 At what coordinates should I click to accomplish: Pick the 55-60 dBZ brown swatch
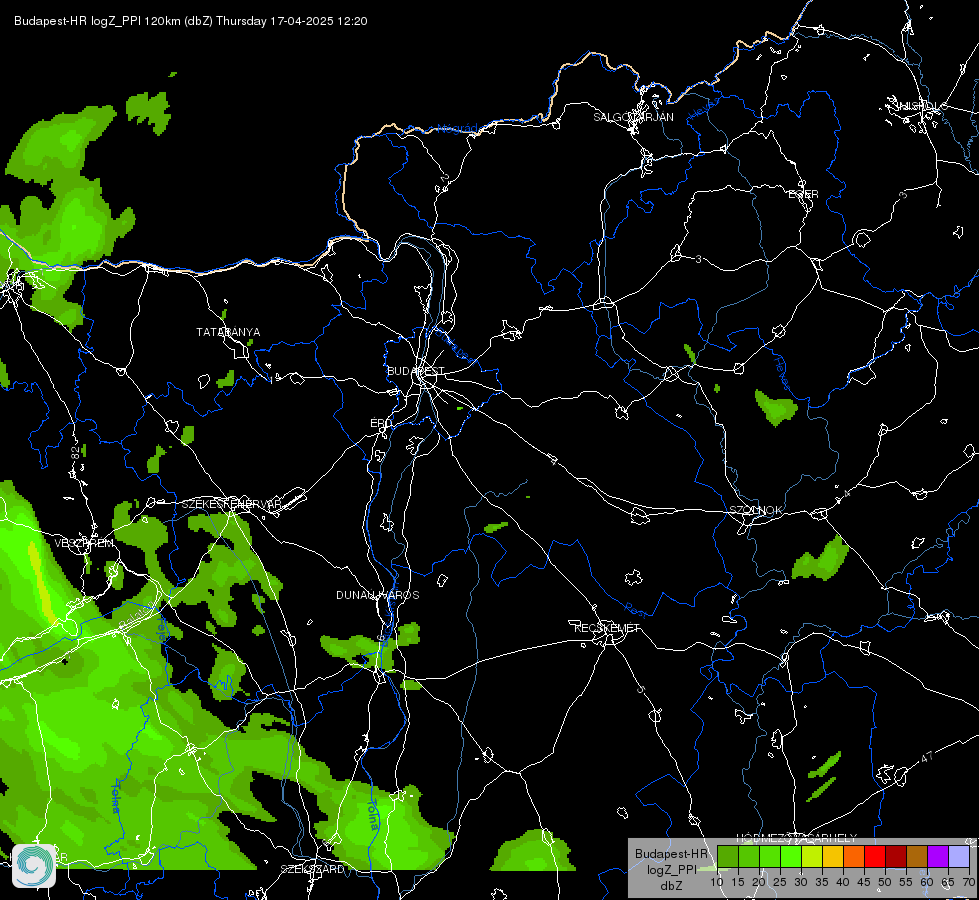(917, 857)
